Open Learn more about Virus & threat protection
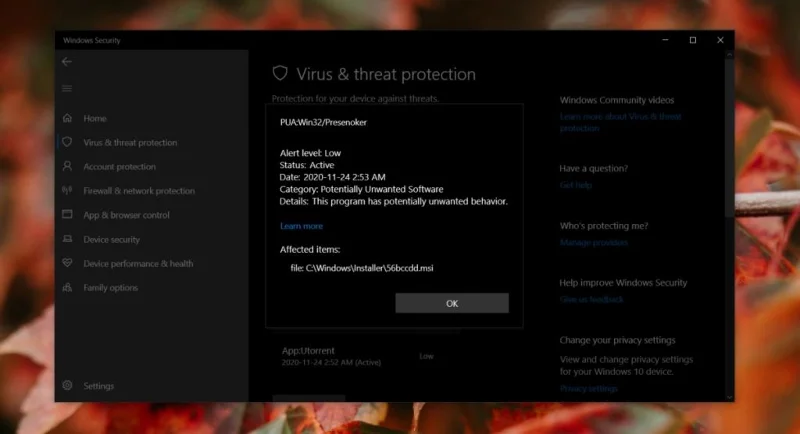The height and width of the screenshot is (434, 800). (x=620, y=122)
